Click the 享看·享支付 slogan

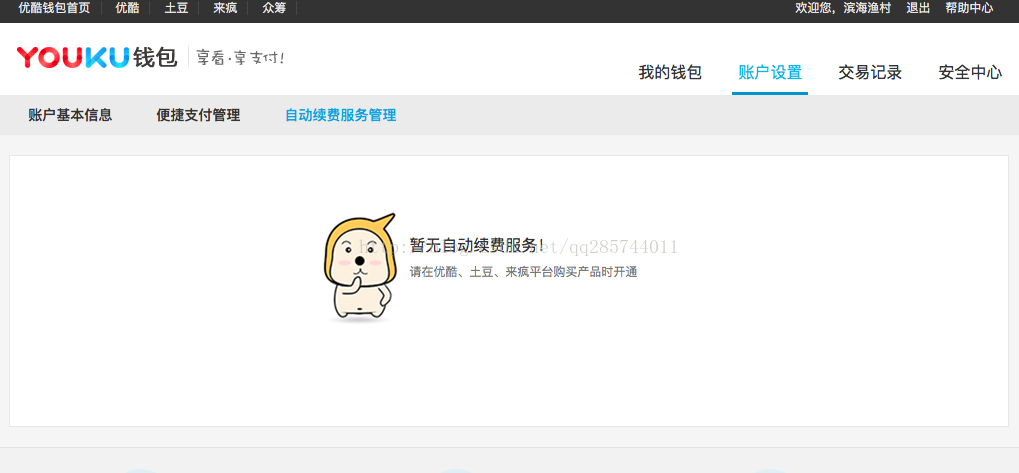pyautogui.click(x=240, y=58)
